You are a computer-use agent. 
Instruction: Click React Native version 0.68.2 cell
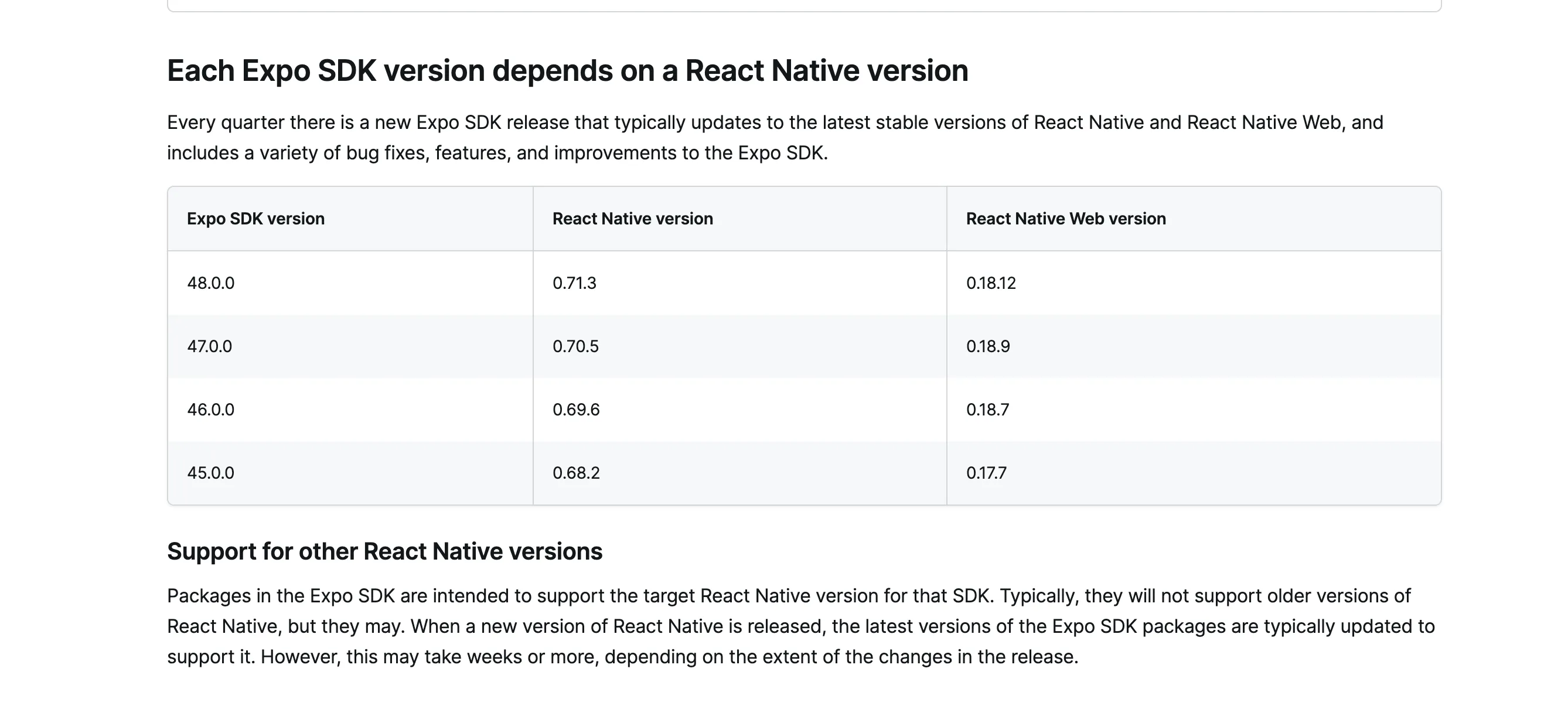pyautogui.click(x=576, y=473)
